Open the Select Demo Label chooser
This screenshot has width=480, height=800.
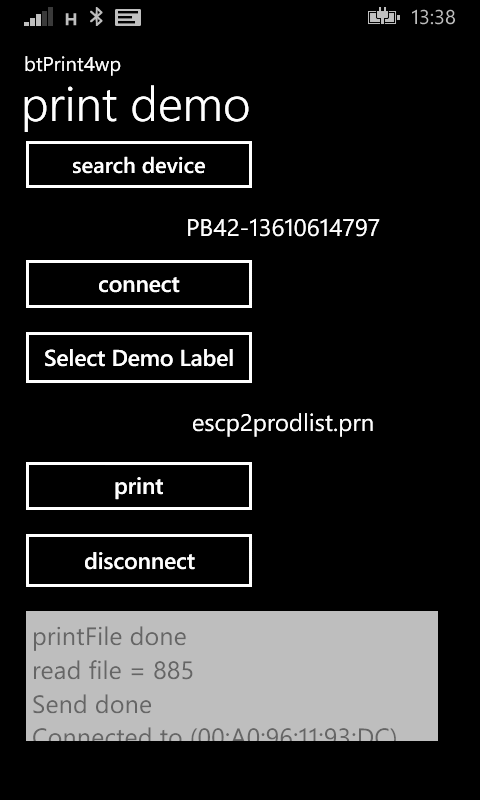[139, 358]
